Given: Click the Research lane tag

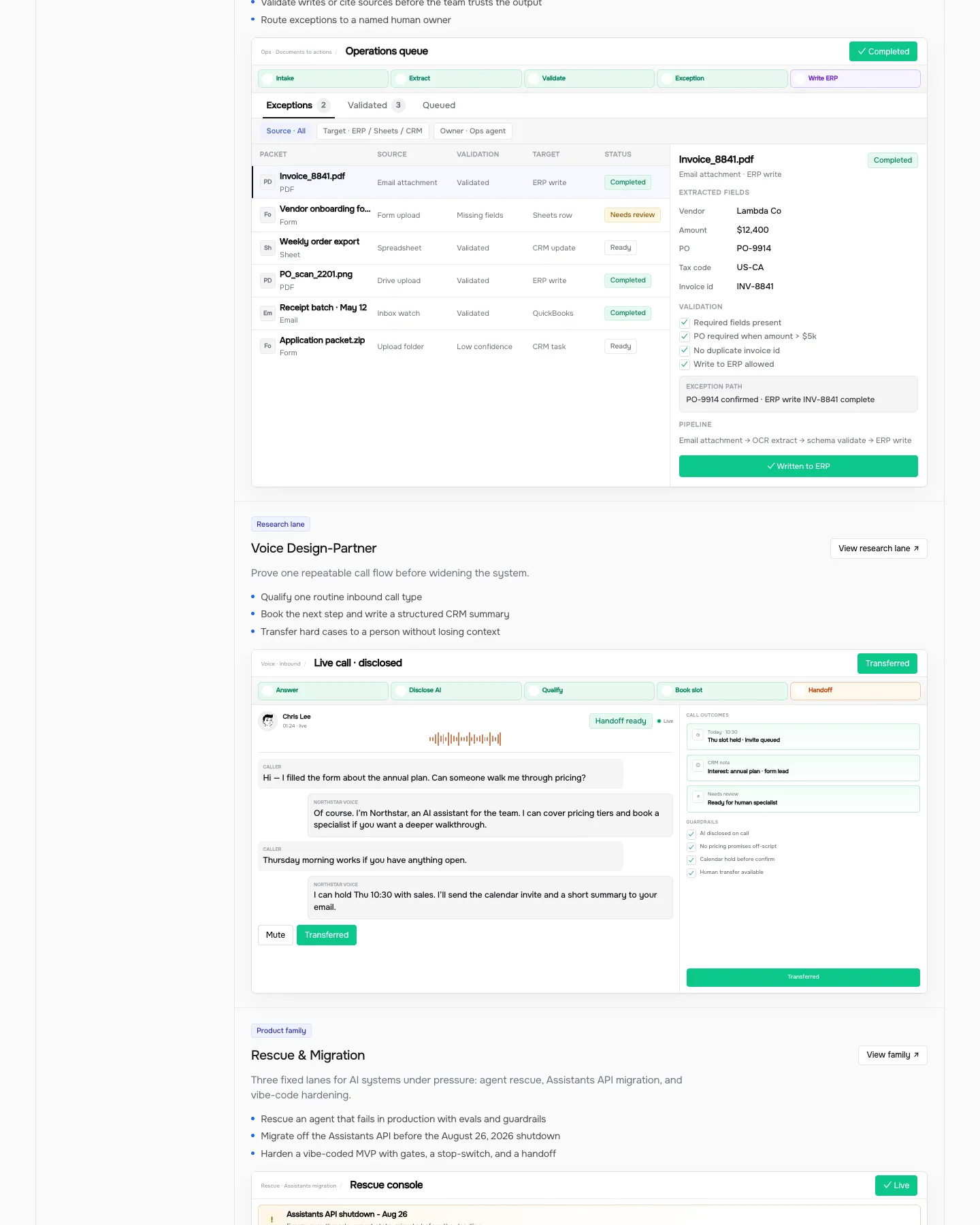Looking at the screenshot, I should click(x=280, y=524).
